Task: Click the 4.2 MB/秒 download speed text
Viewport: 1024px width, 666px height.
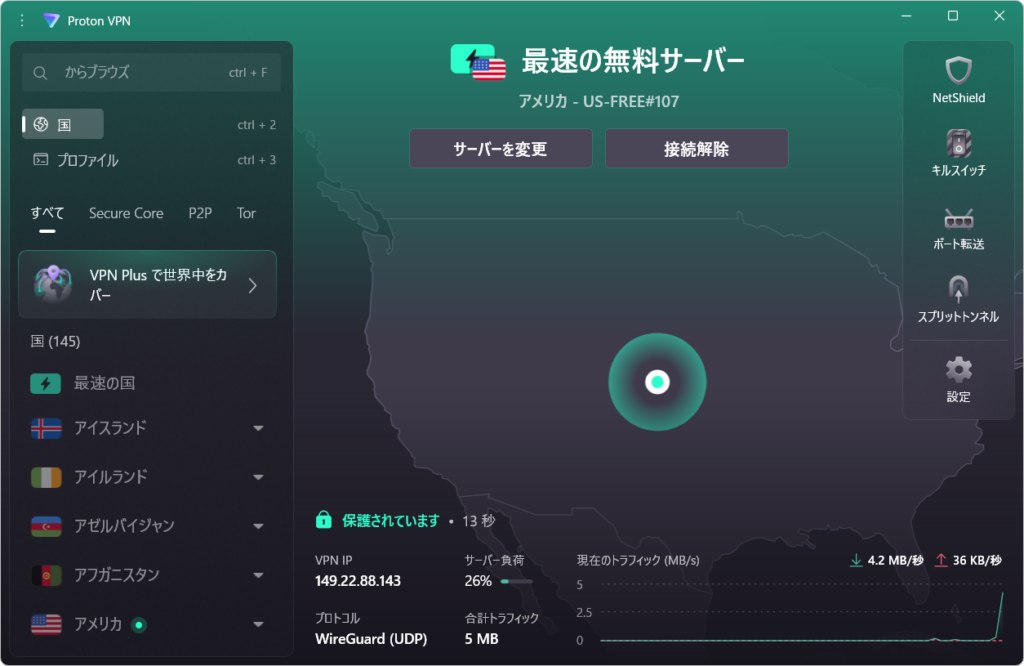Action: point(895,560)
